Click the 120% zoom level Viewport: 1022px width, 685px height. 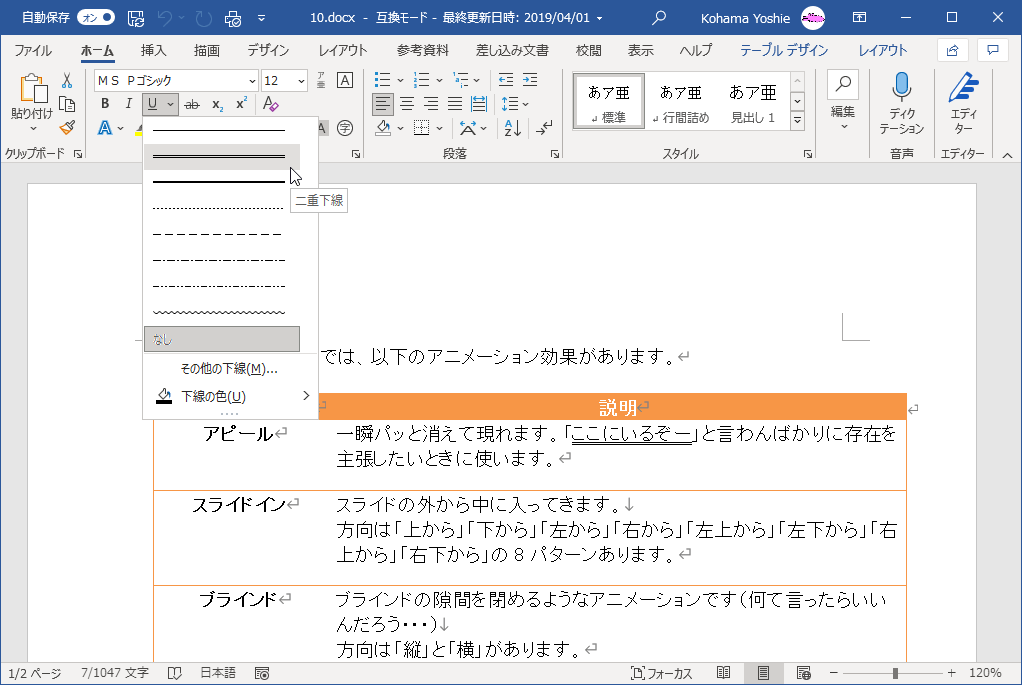point(985,673)
